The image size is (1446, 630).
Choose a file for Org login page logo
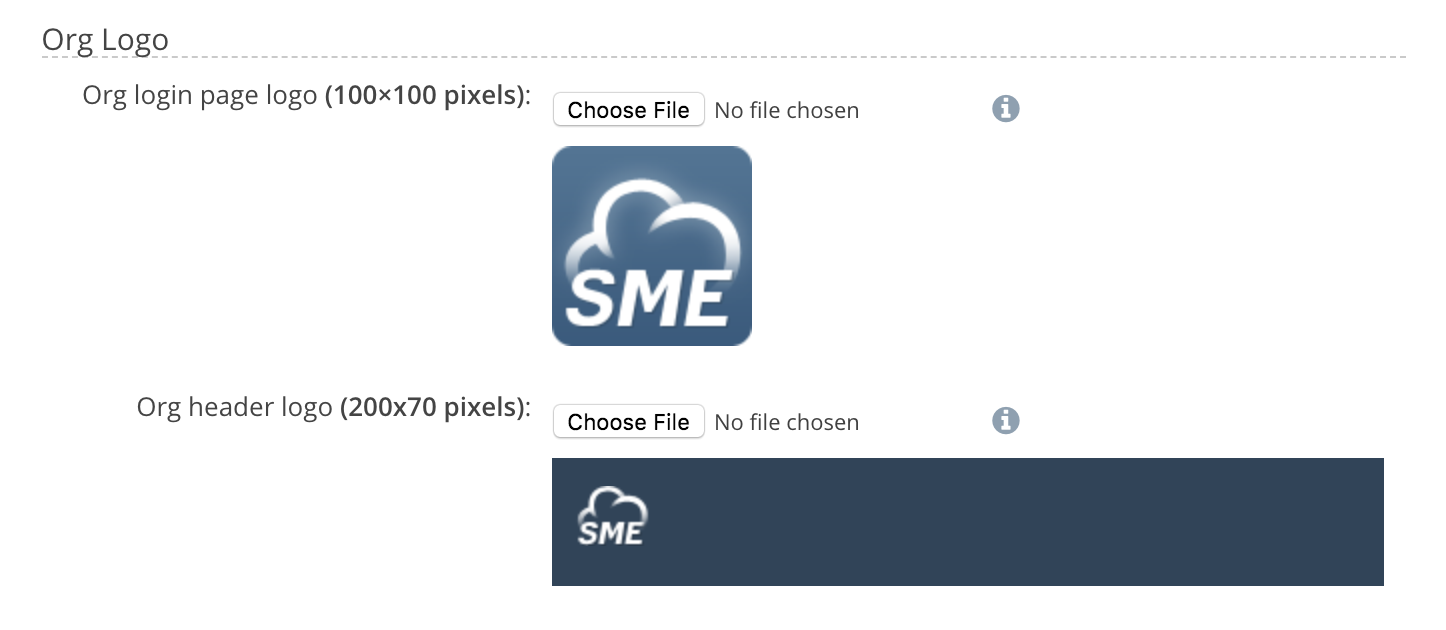click(x=628, y=110)
